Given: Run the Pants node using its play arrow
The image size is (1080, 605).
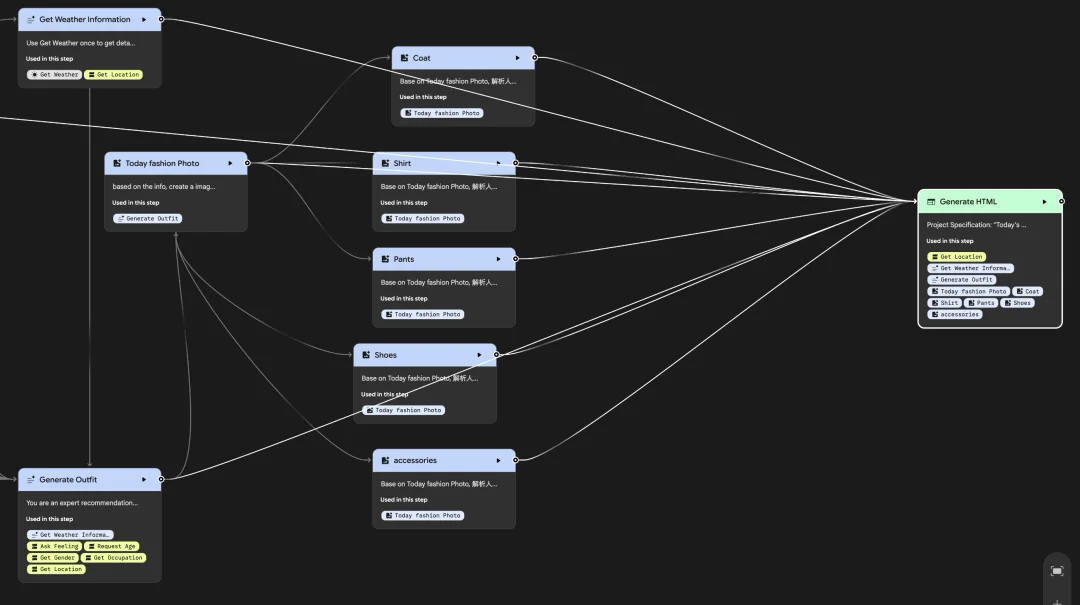Looking at the screenshot, I should (498, 259).
